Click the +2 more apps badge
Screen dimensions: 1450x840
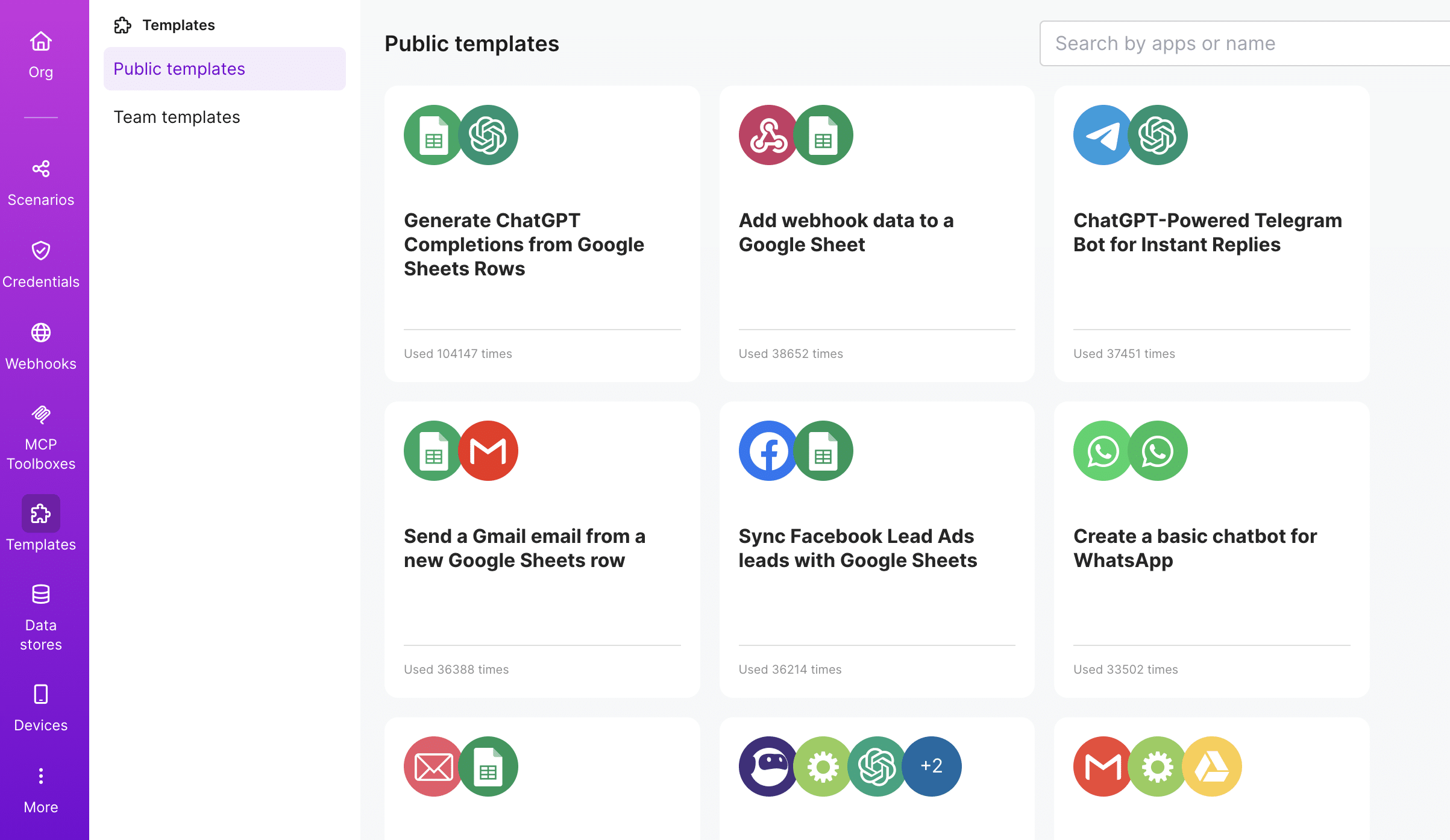click(x=932, y=766)
